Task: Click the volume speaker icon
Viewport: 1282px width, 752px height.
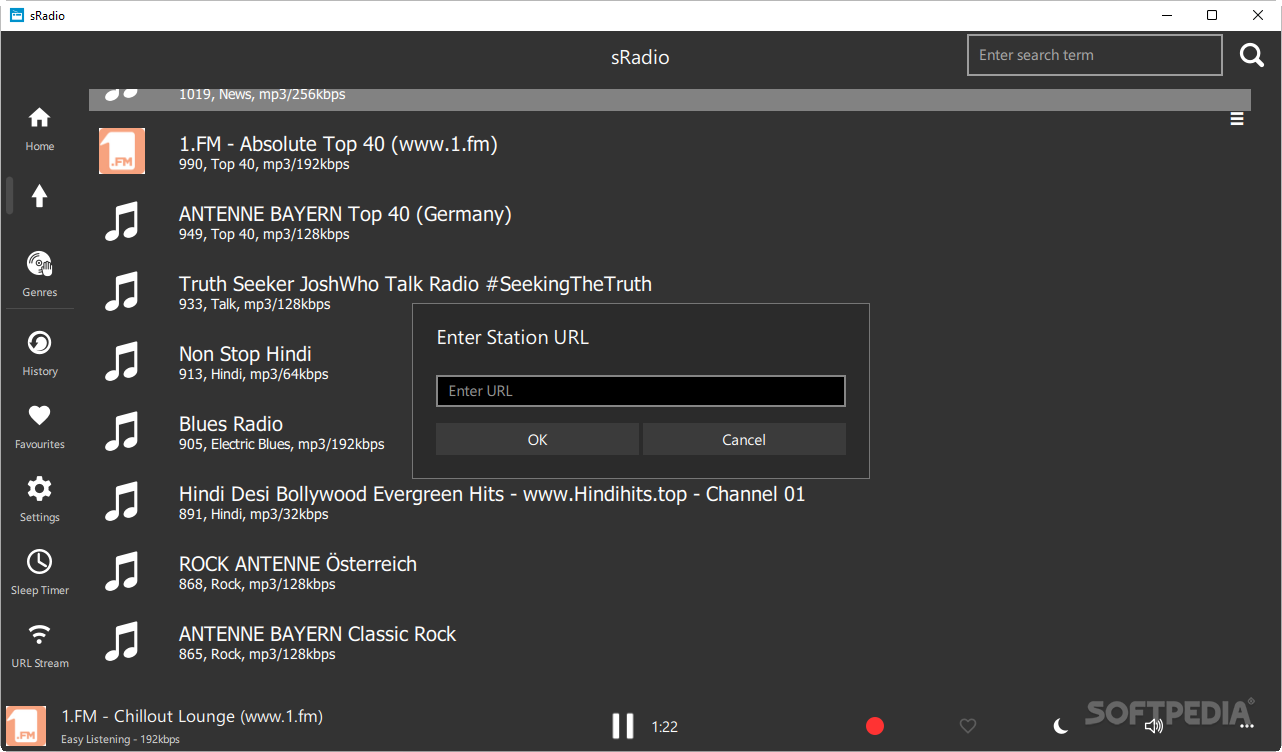Action: point(1153,726)
